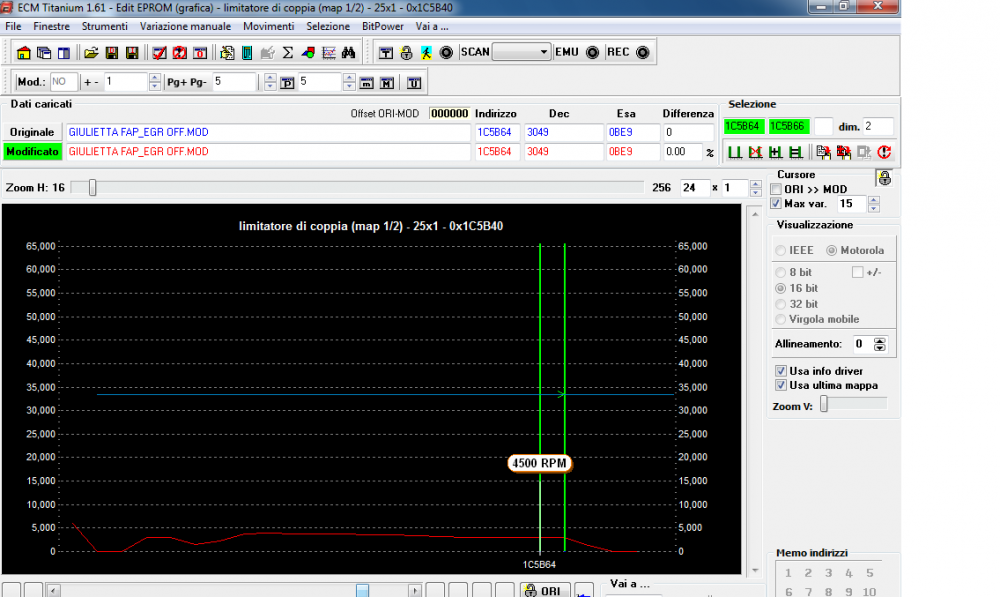Click the first floppy disk save icon
This screenshot has height=597, width=1000.
[x=112, y=52]
